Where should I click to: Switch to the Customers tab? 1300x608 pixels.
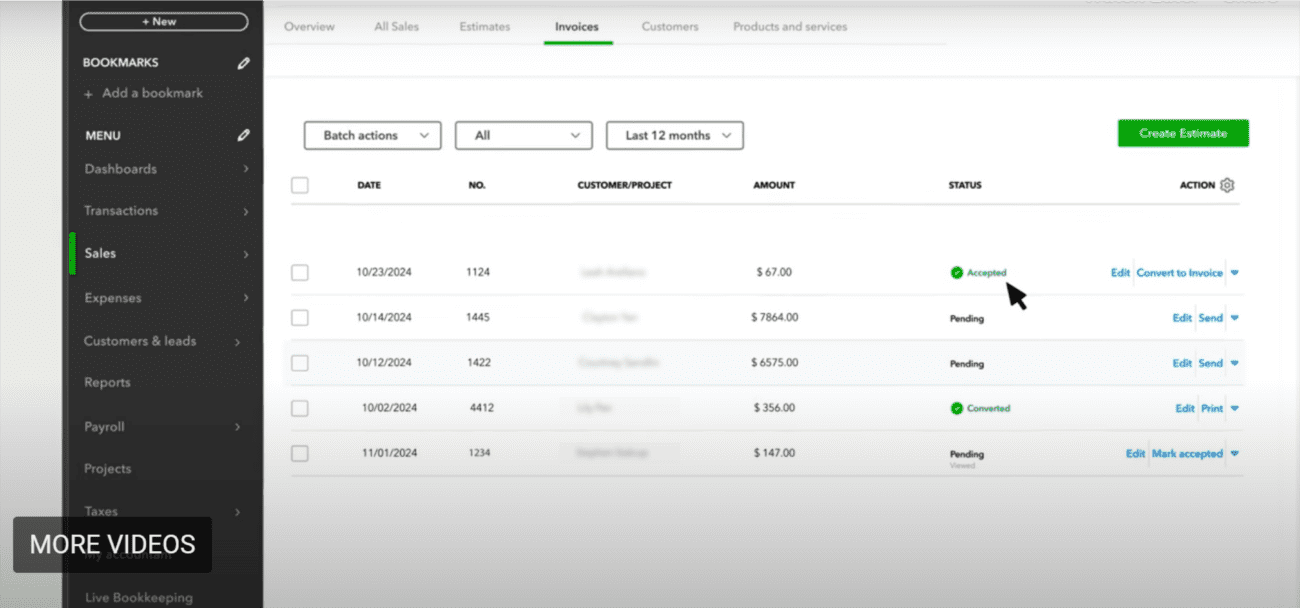(670, 27)
